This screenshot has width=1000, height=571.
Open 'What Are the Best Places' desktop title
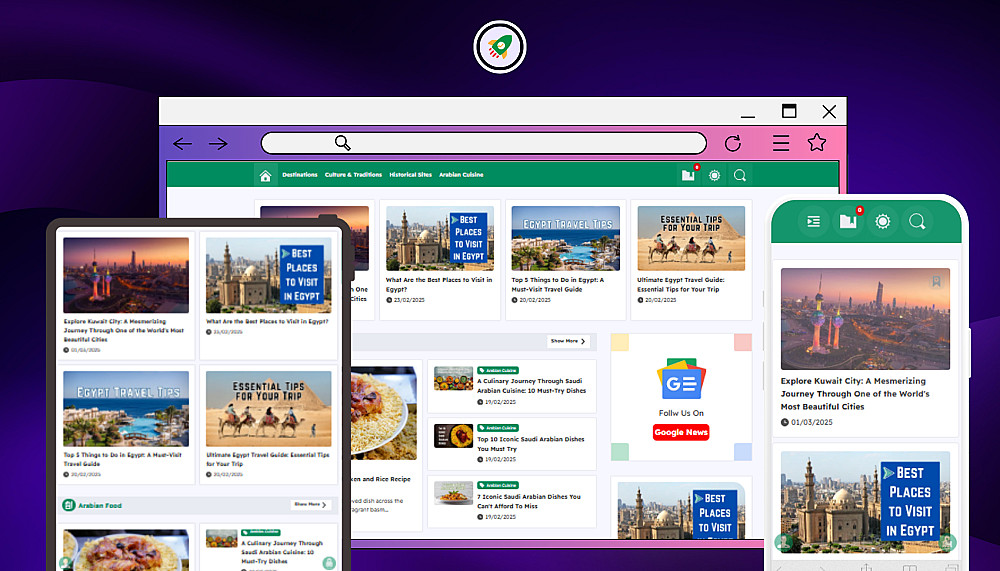click(439, 285)
